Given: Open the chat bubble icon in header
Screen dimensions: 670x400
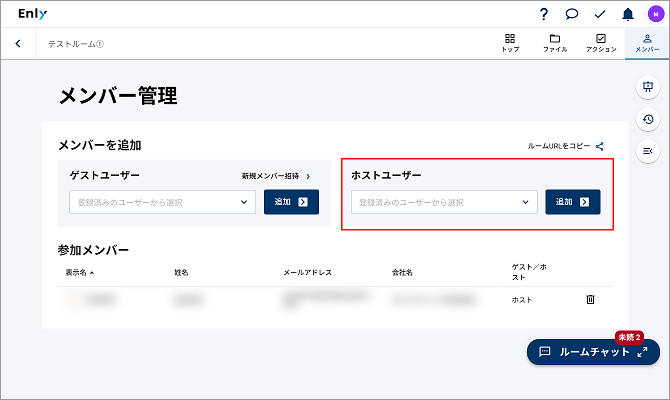Looking at the screenshot, I should pyautogui.click(x=571, y=14).
